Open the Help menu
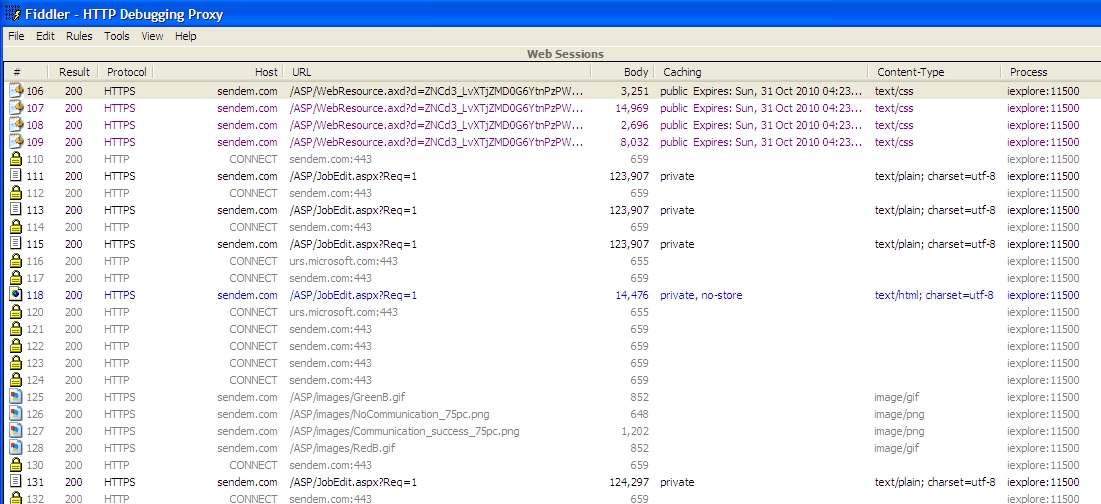The height and width of the screenshot is (504, 1101). (185, 36)
